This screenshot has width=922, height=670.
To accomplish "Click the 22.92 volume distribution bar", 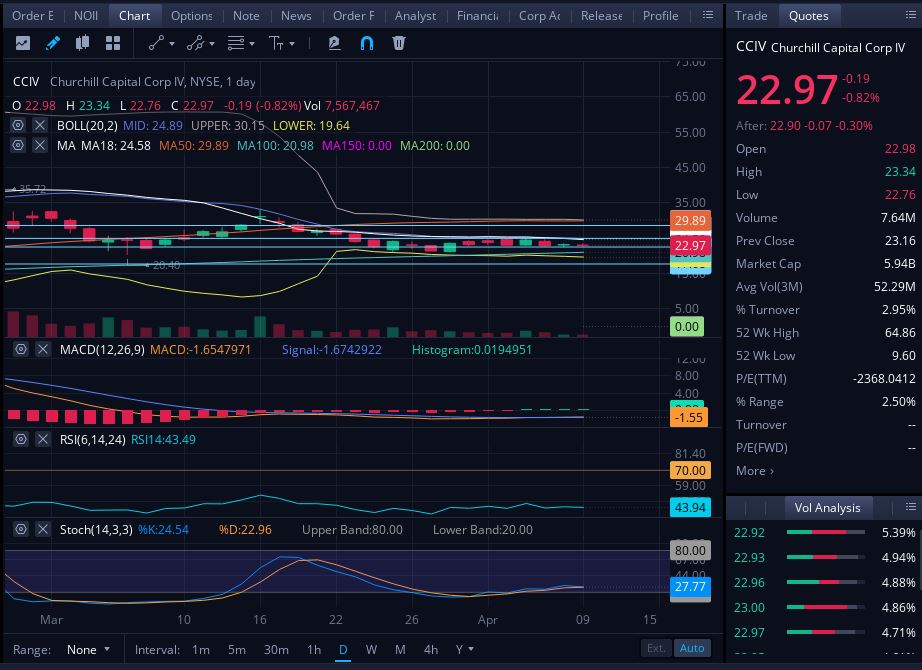I will pos(826,532).
